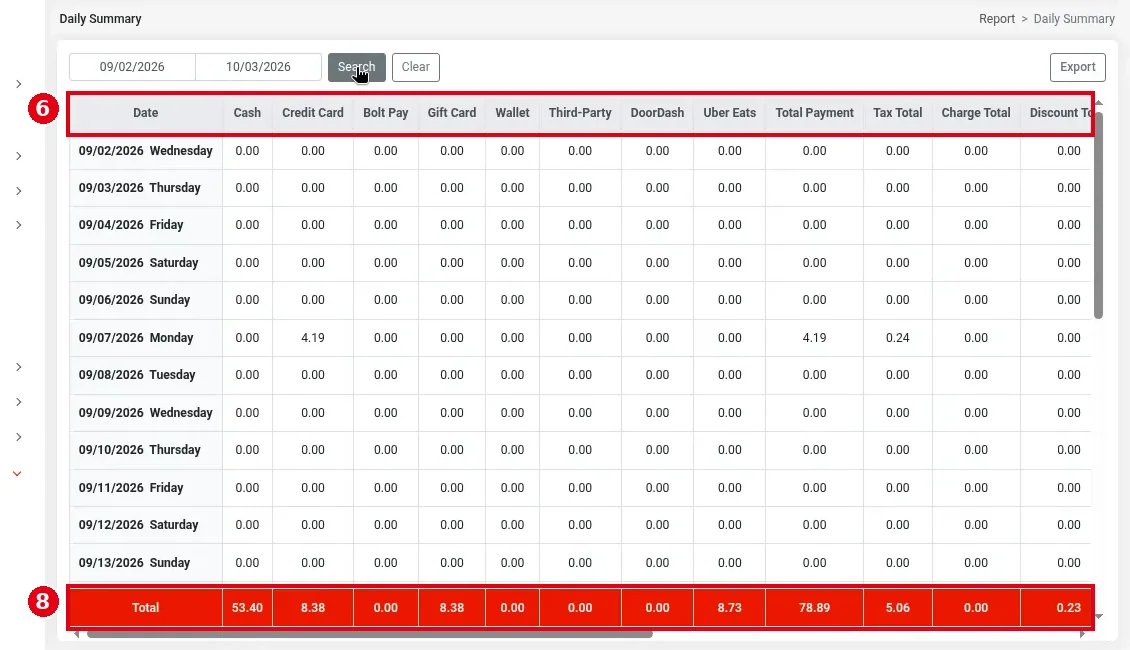This screenshot has width=1130, height=650.
Task: Click the Gift Card column header
Action: 452,113
